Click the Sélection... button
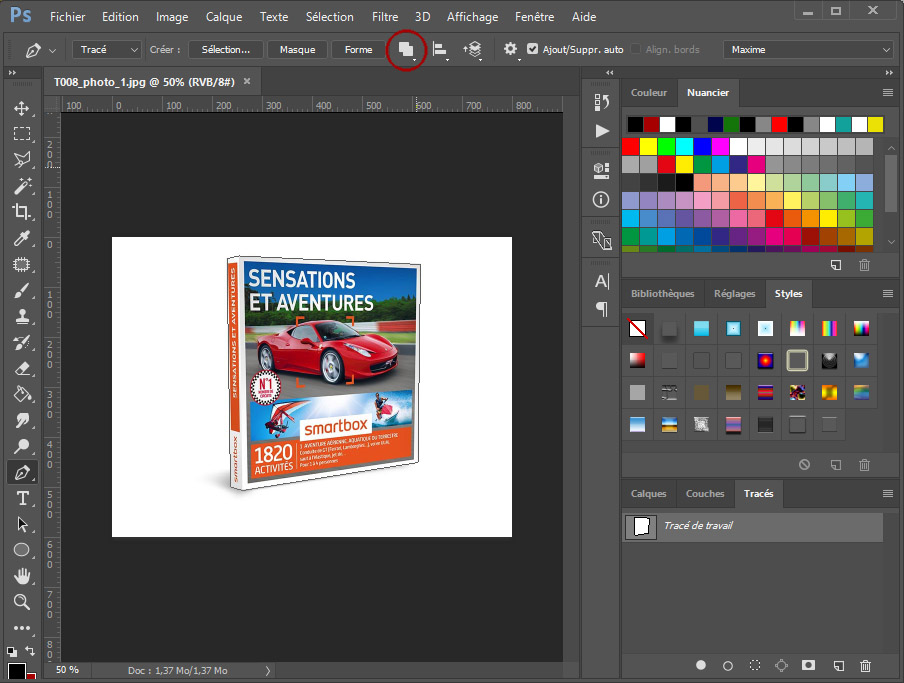Screen dimensions: 904x683 click(226, 49)
